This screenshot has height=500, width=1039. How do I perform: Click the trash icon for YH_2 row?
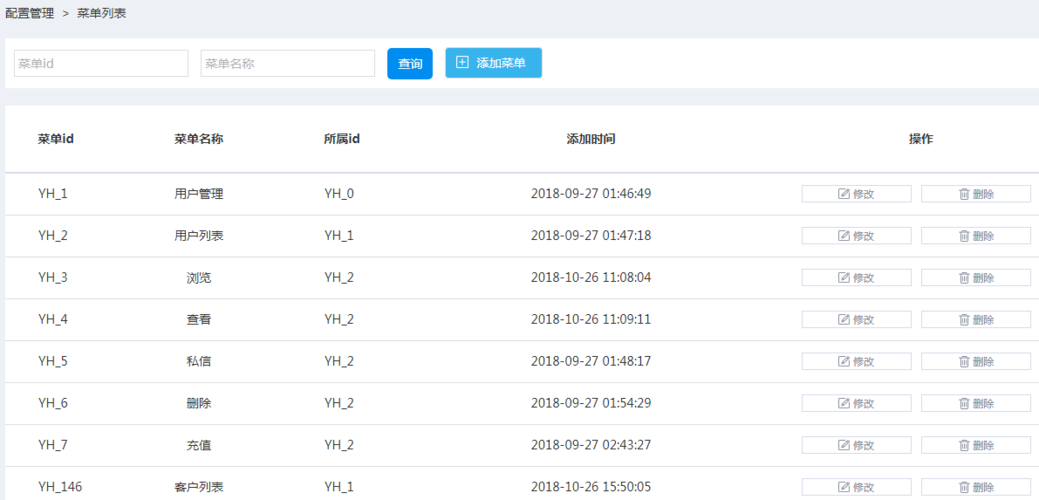tap(964, 236)
